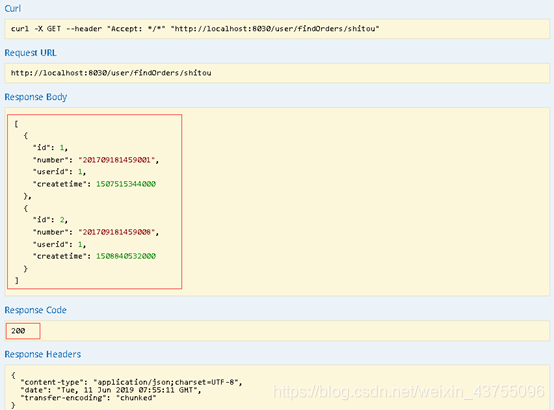This screenshot has height=410, width=554.
Task: Click the Request URL heading
Action: pyautogui.click(x=30, y=53)
